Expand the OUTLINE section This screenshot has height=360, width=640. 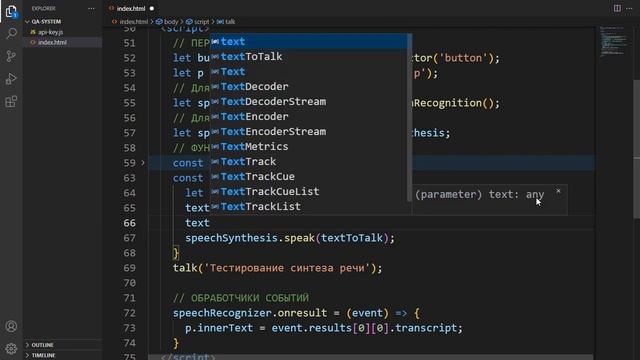(x=42, y=345)
